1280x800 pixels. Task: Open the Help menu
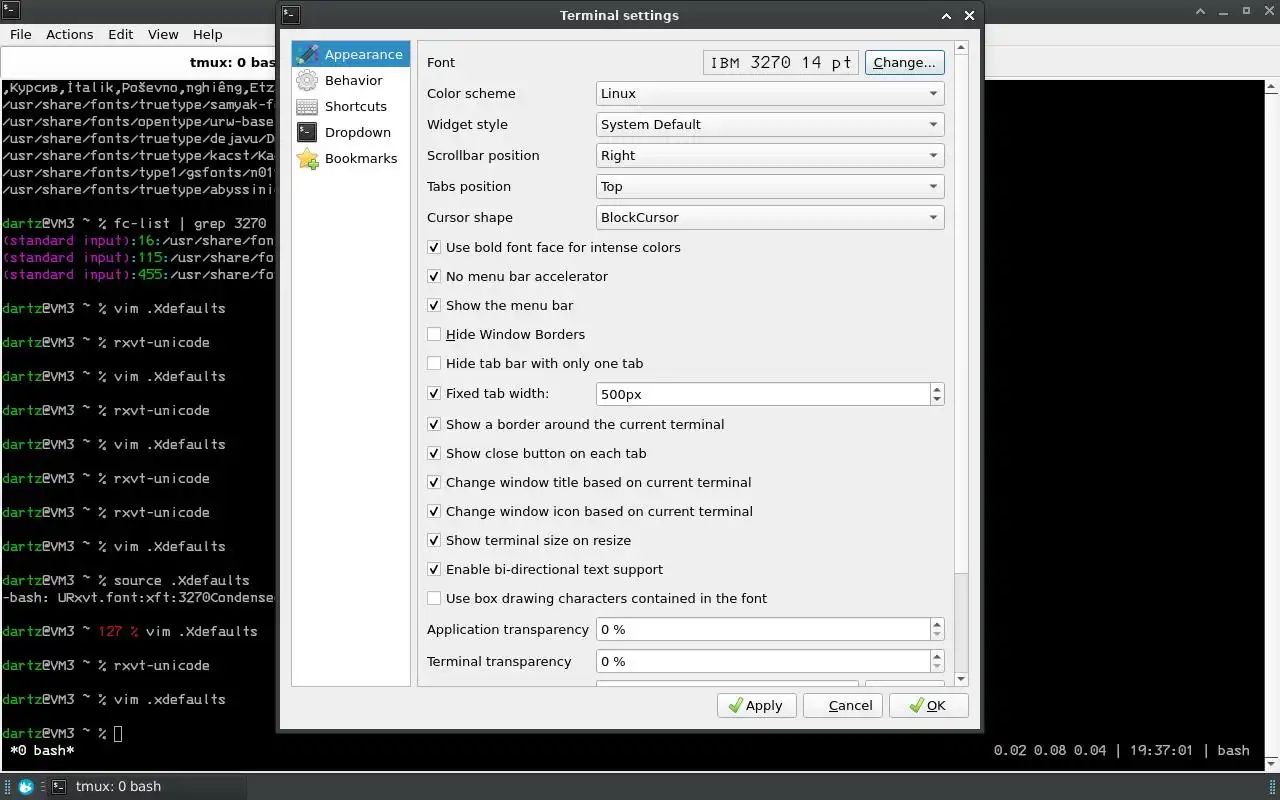(x=208, y=34)
